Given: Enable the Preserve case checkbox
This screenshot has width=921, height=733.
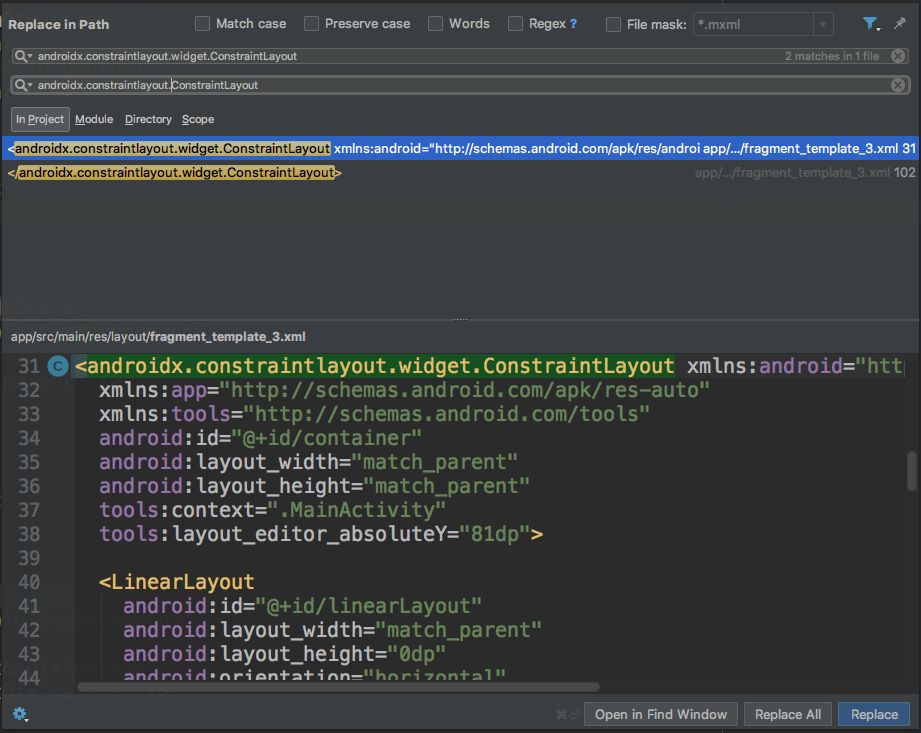Looking at the screenshot, I should (x=311, y=23).
